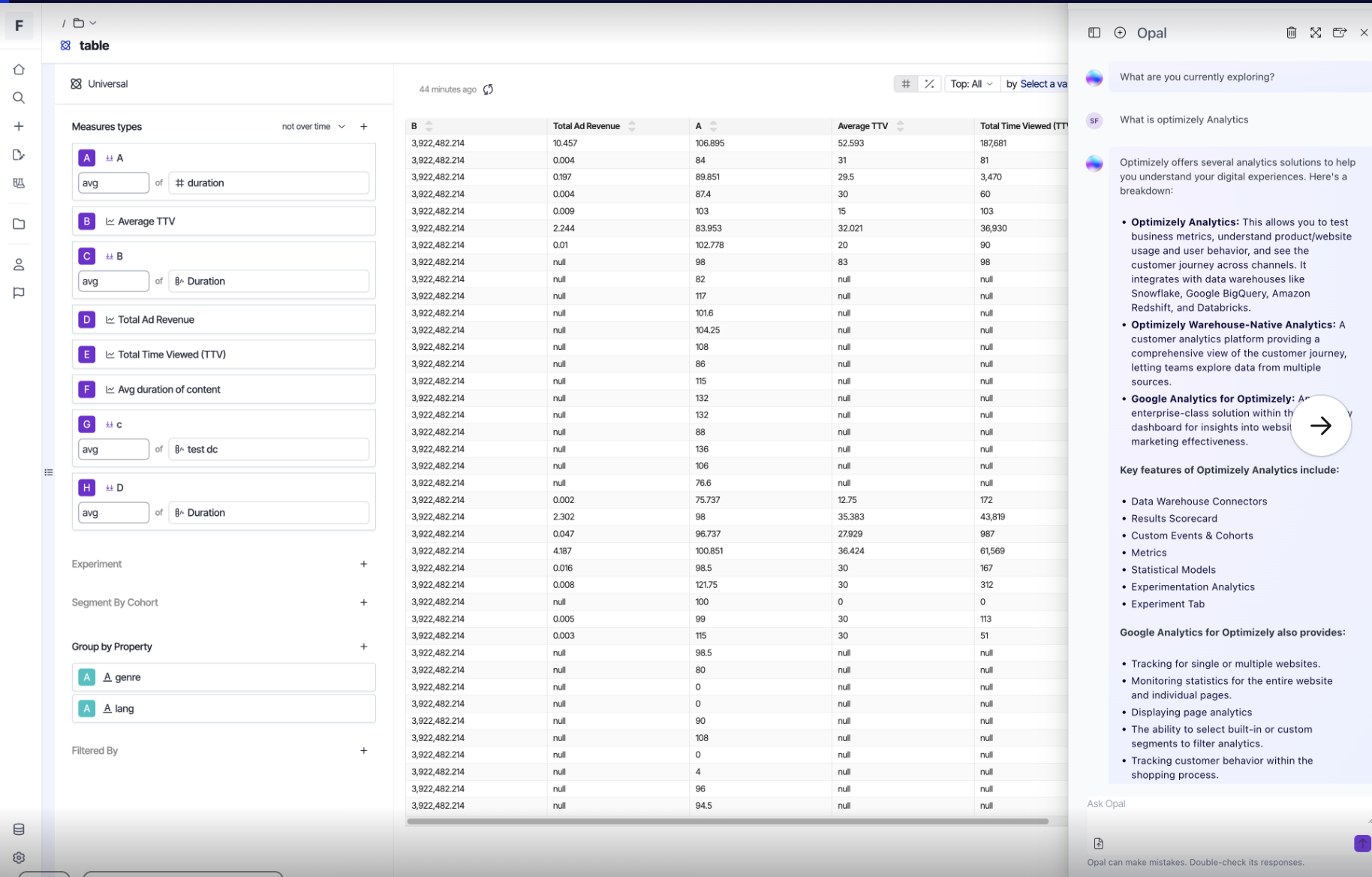Click the 'Select a value' link

click(x=1043, y=84)
